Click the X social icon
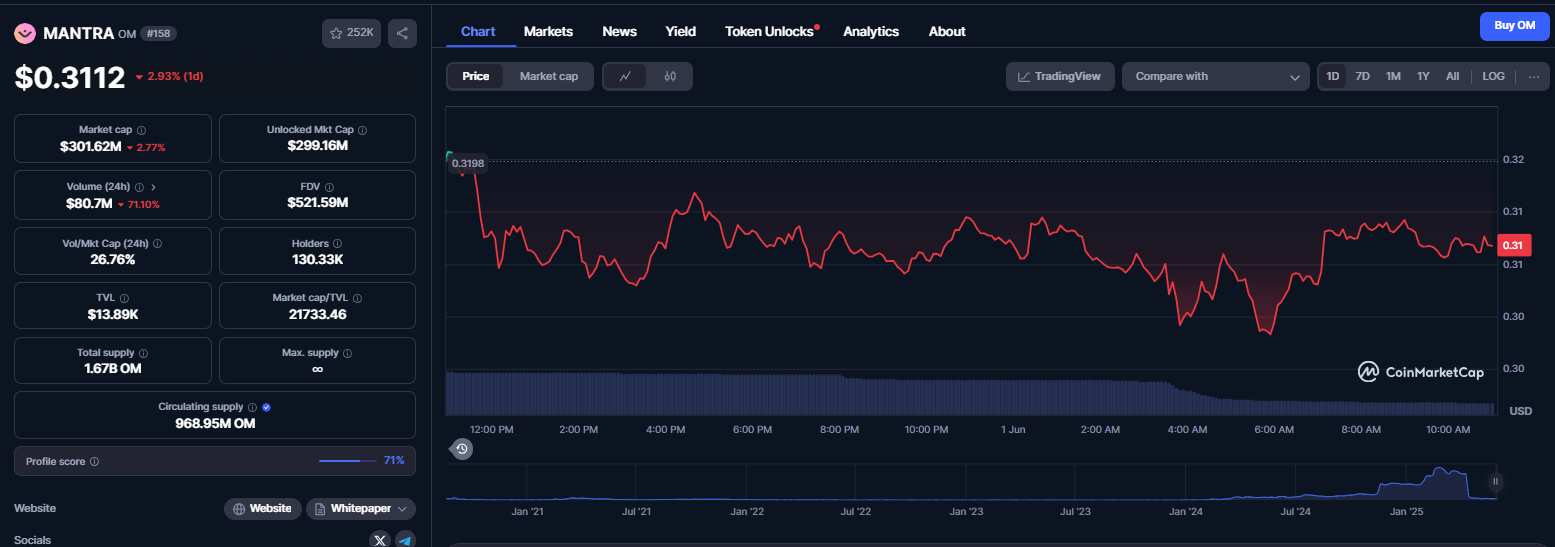The height and width of the screenshot is (547, 1555). (380, 540)
